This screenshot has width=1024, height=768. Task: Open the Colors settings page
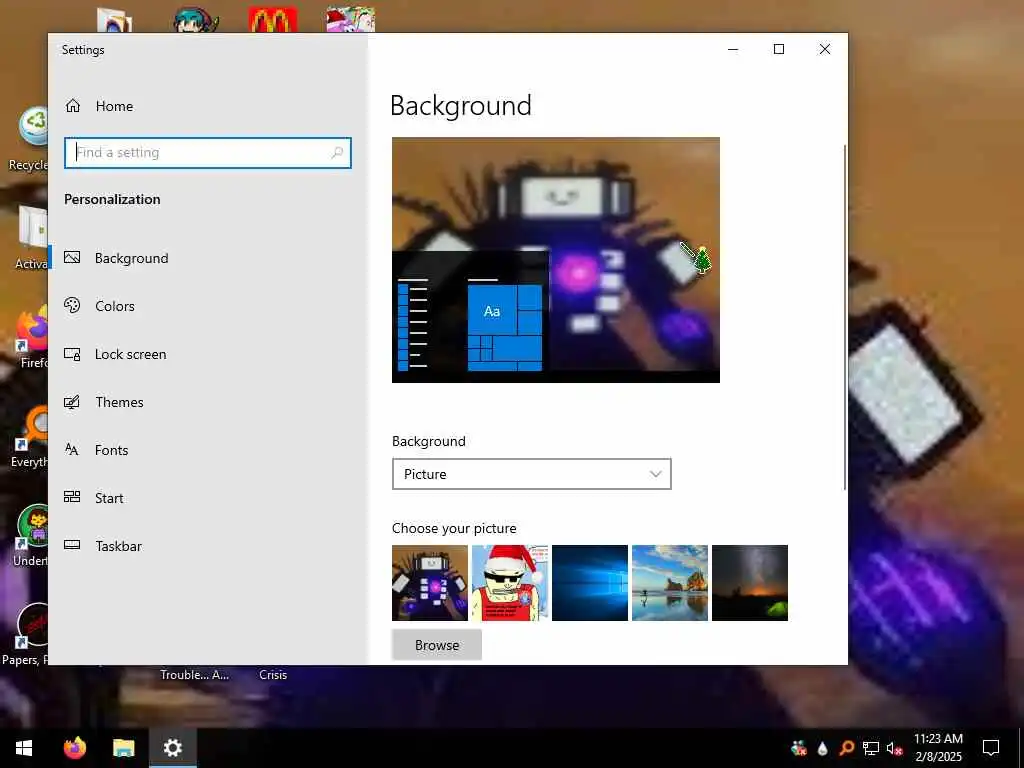point(208,306)
